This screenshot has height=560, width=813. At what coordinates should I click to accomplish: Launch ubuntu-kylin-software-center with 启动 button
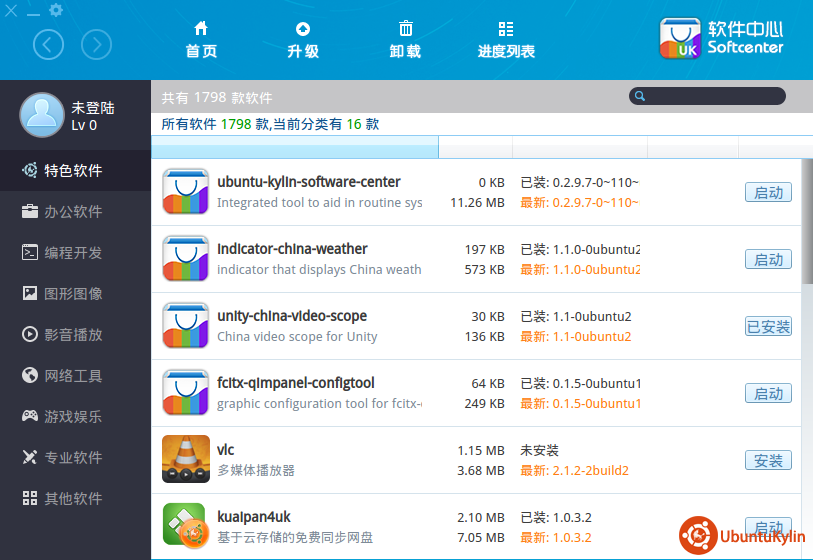[x=768, y=193]
